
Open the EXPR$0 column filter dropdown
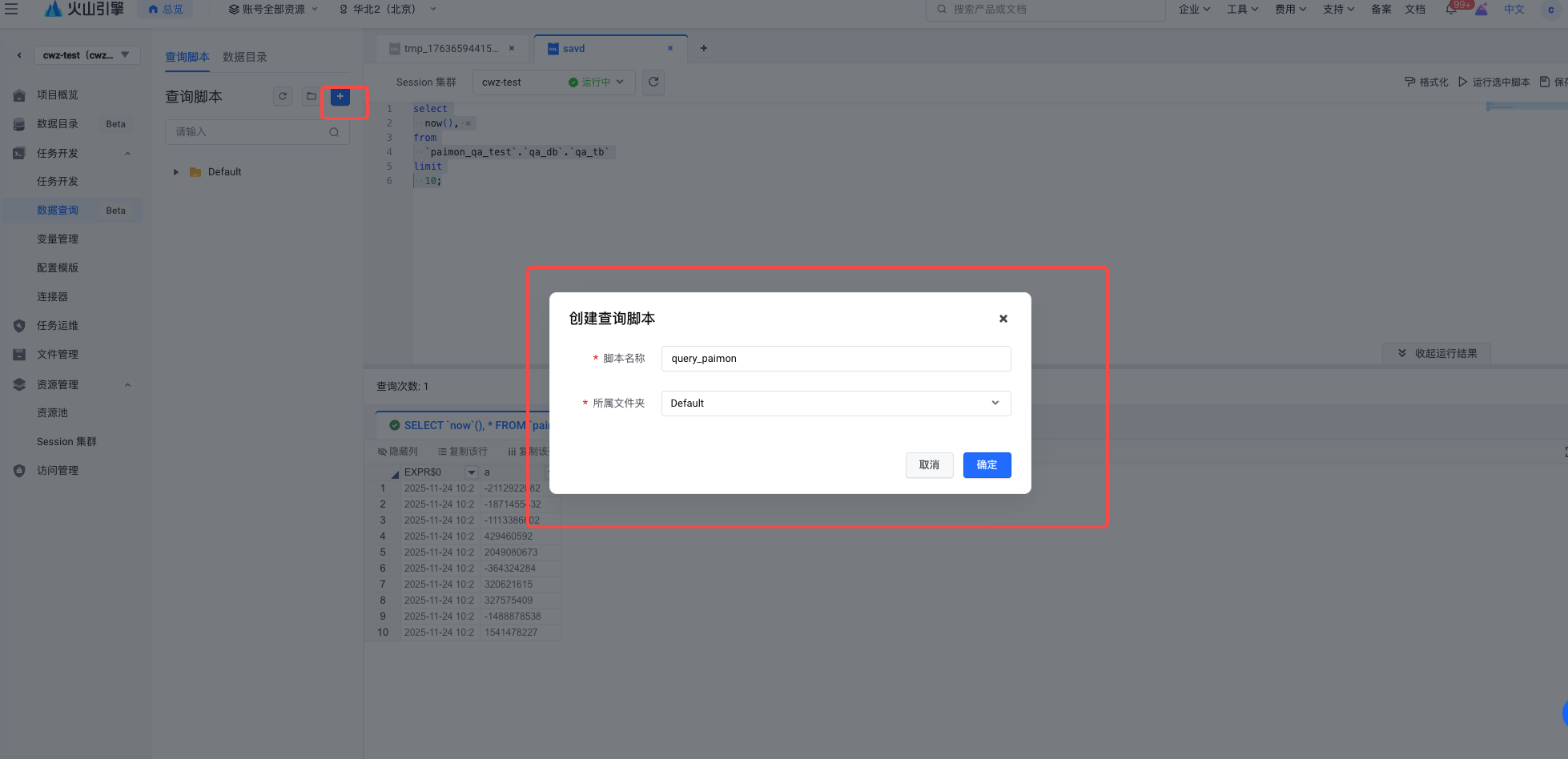tap(472, 472)
